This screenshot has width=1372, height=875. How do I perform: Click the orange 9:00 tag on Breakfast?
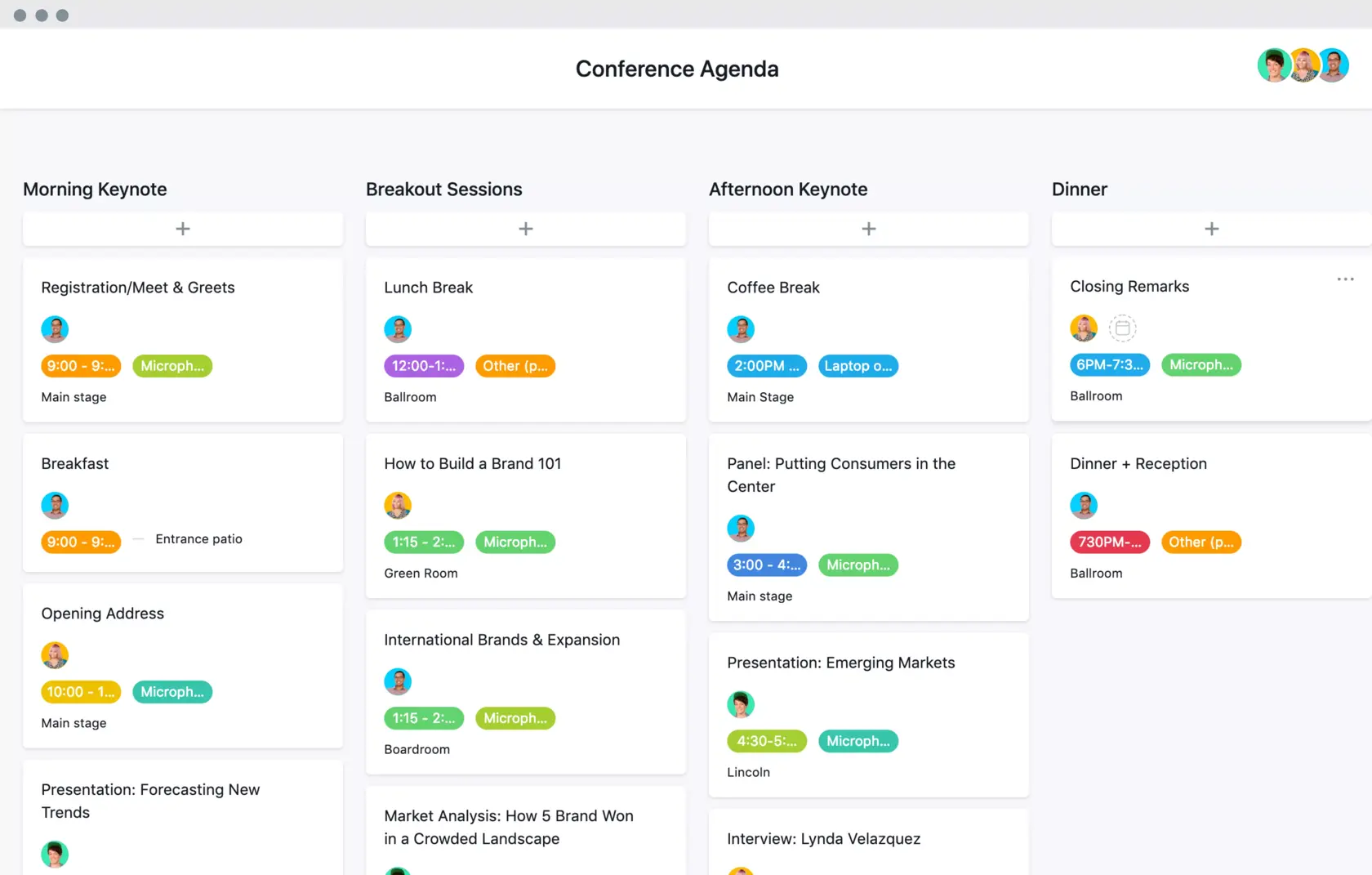[x=81, y=542]
